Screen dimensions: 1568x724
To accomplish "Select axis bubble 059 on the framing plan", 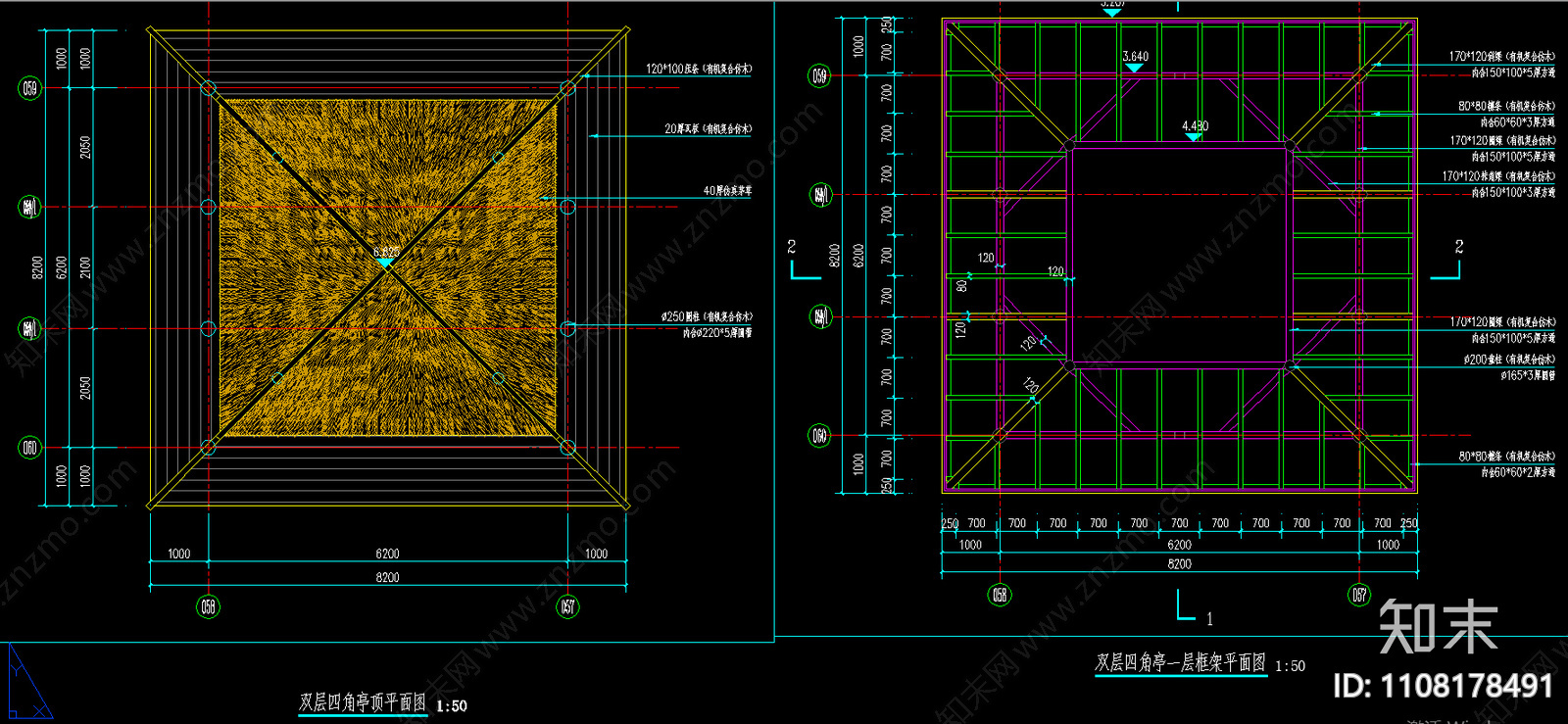I will pos(819,75).
